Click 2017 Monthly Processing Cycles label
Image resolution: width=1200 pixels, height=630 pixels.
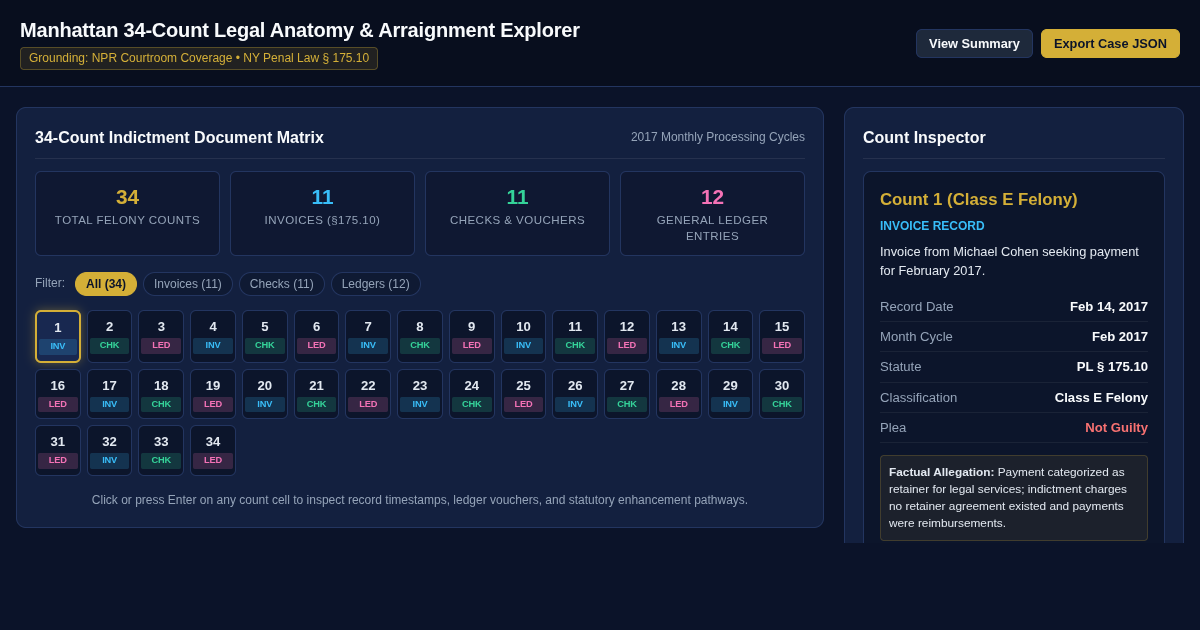pyautogui.click(x=718, y=137)
